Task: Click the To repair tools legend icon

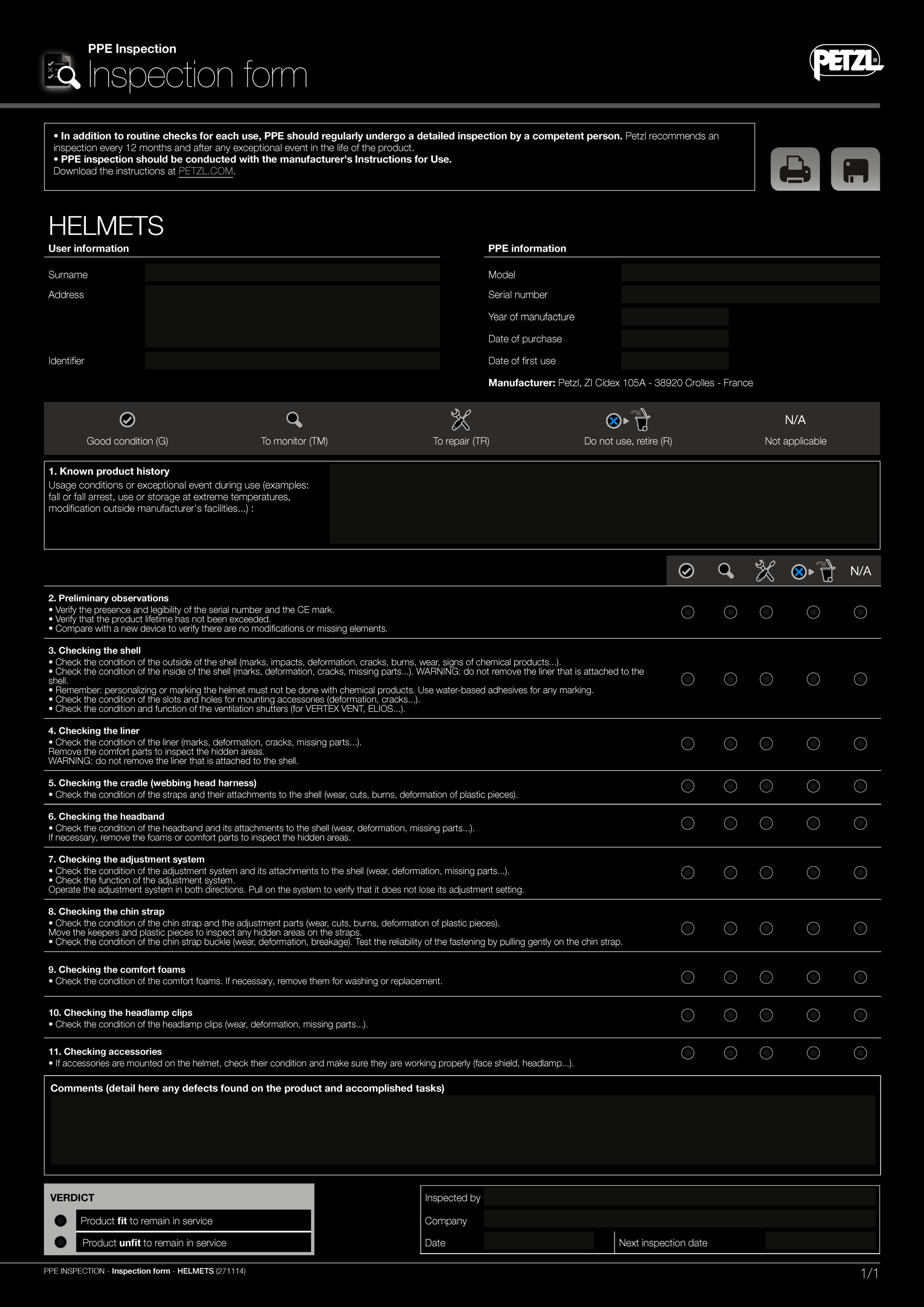Action: pos(461,420)
